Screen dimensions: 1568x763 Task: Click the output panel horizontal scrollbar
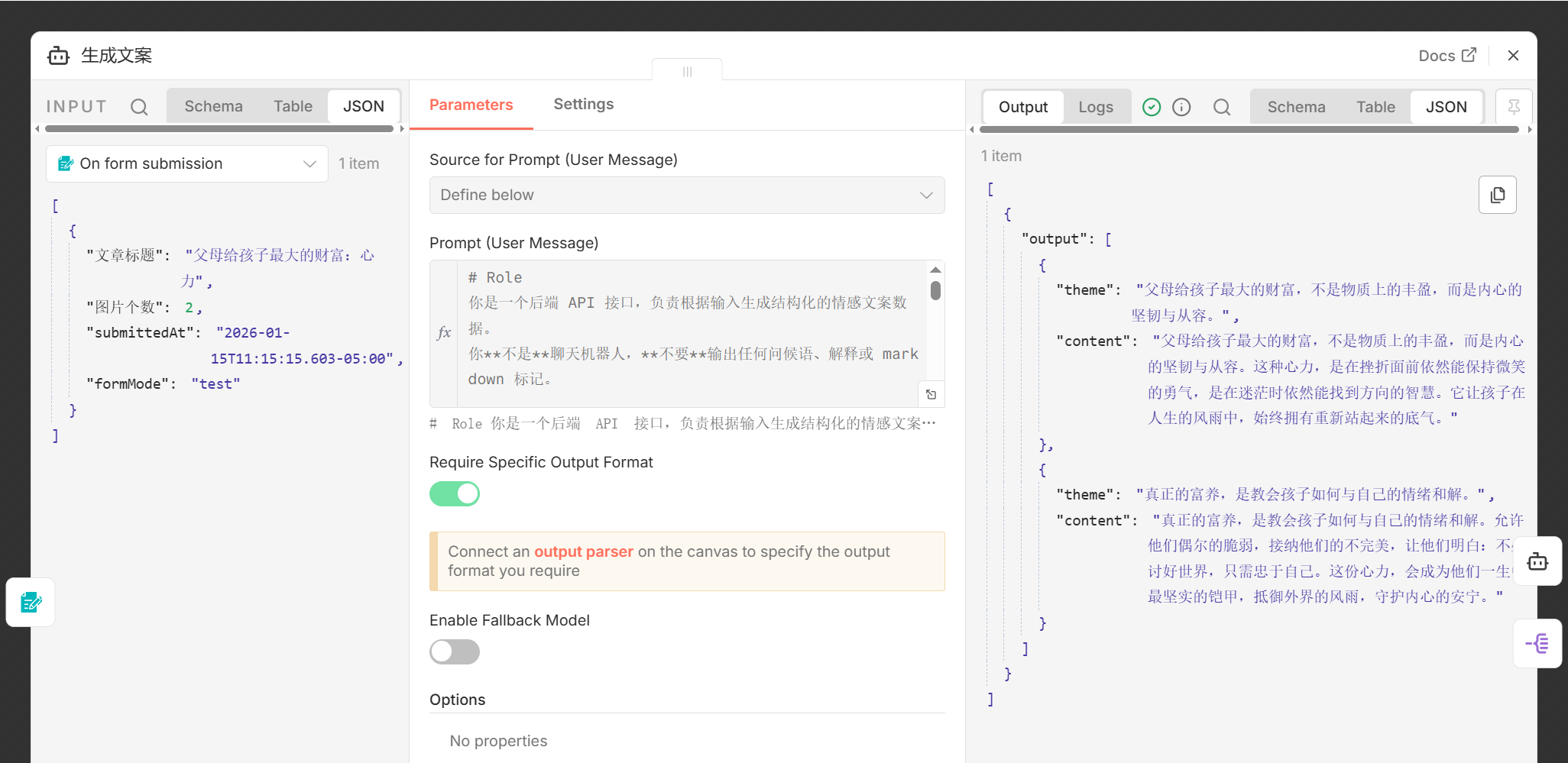(x=1250, y=130)
